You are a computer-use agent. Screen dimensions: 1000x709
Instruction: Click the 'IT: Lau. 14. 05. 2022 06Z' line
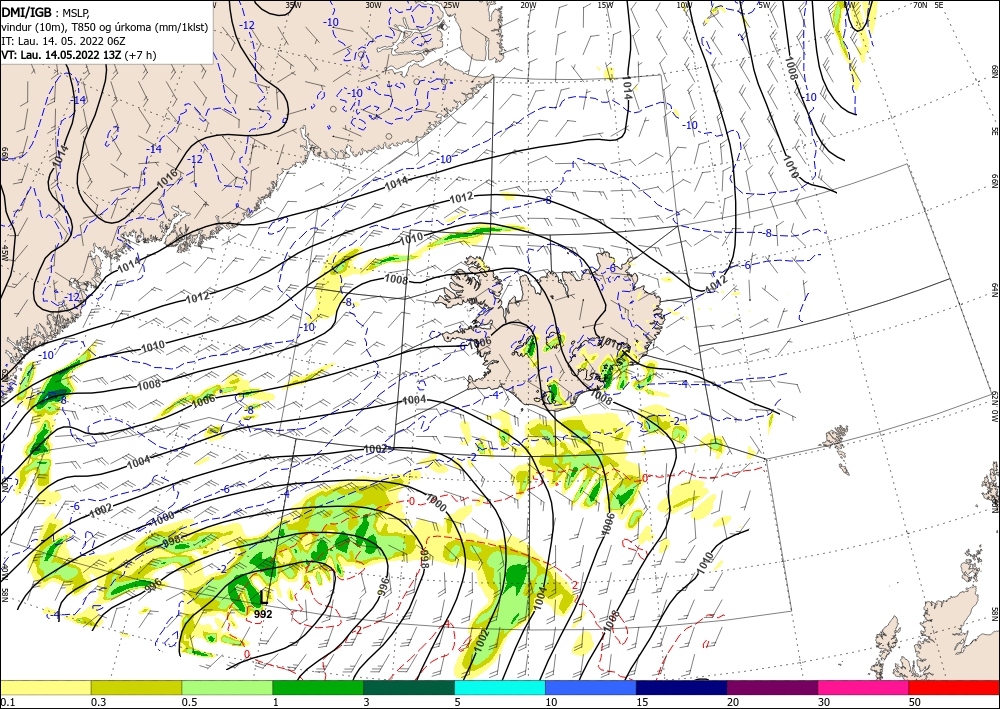tap(62, 41)
